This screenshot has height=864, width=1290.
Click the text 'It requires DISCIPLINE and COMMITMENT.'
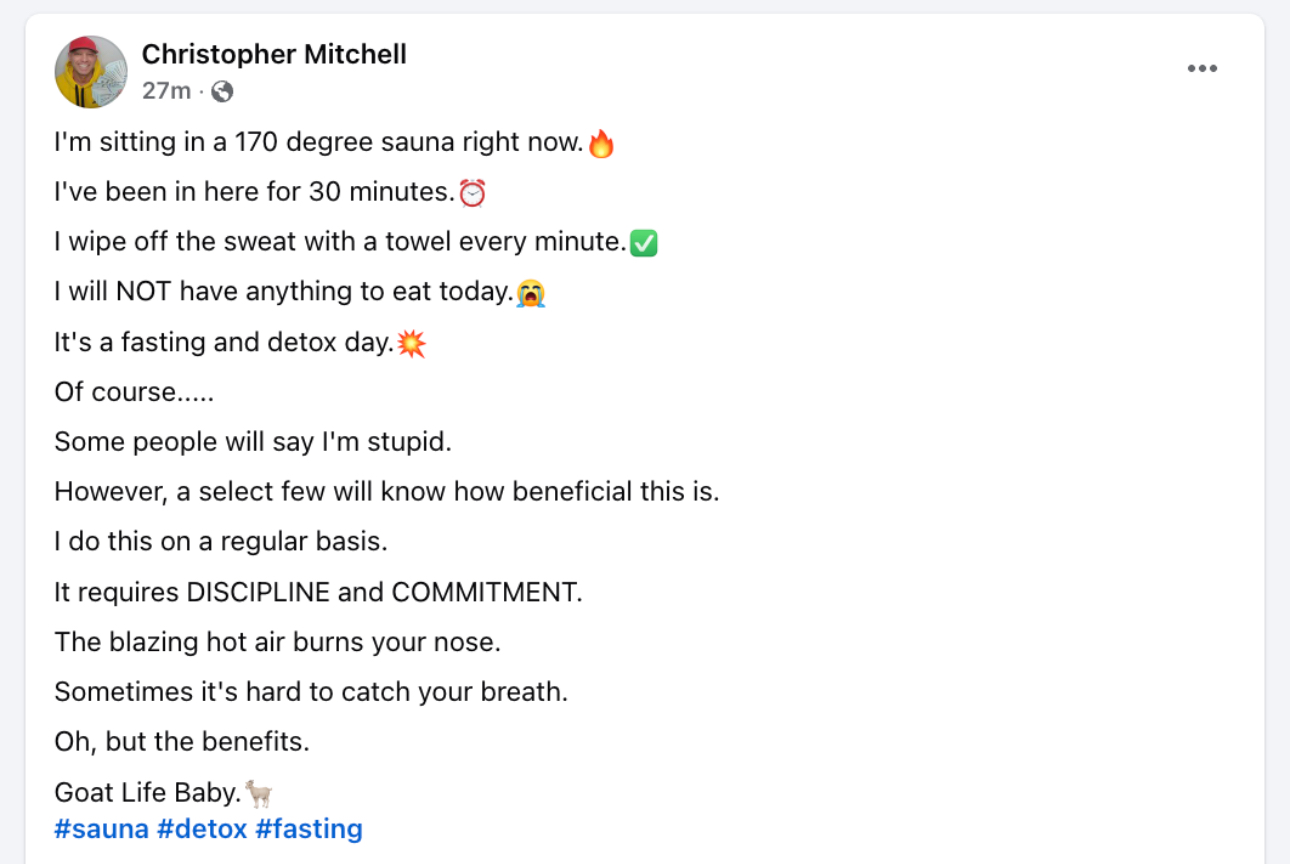pyautogui.click(x=318, y=592)
